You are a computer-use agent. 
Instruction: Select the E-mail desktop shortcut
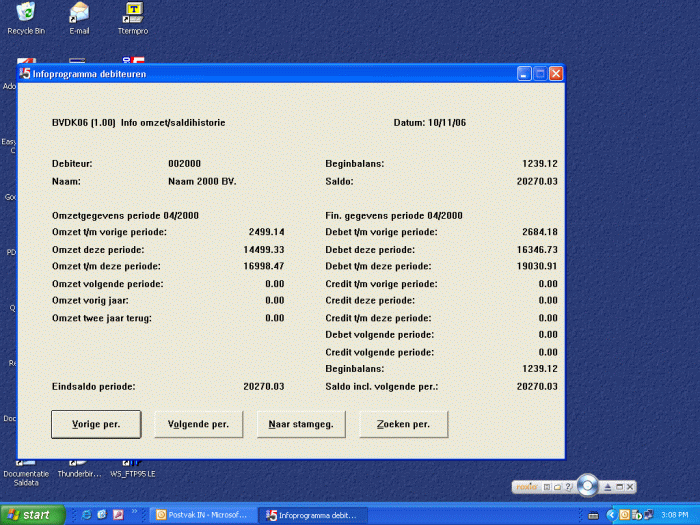click(x=79, y=14)
